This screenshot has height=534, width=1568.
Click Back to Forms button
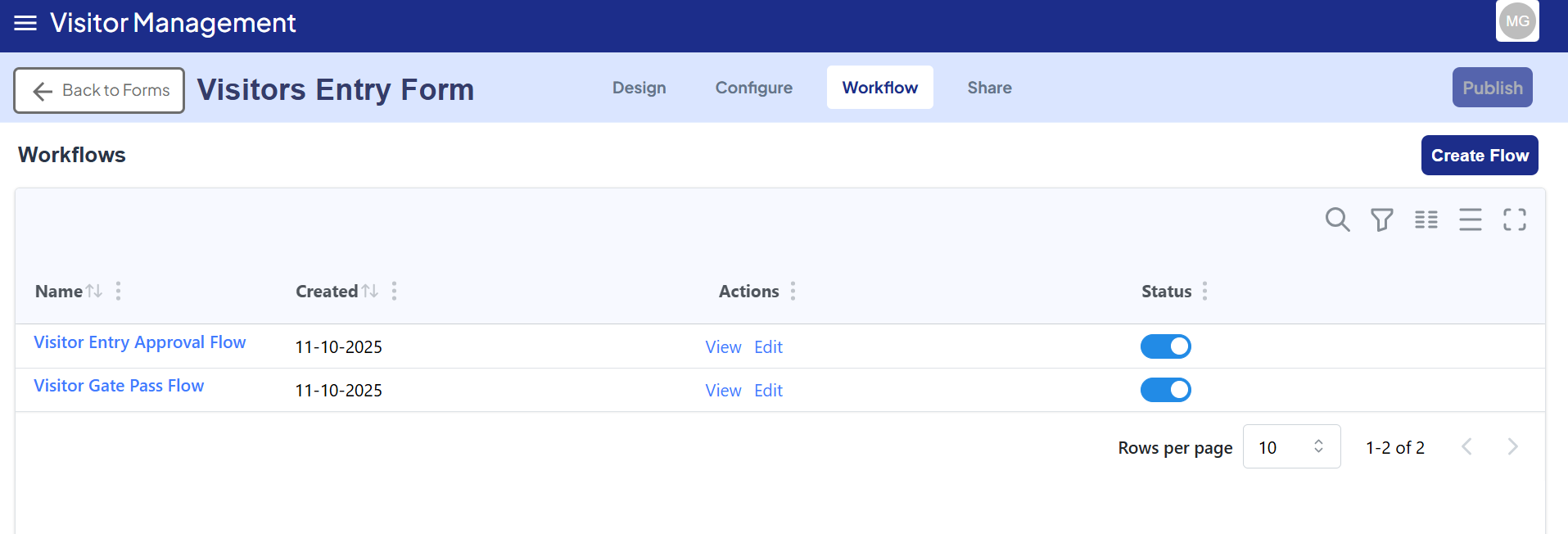tap(99, 90)
